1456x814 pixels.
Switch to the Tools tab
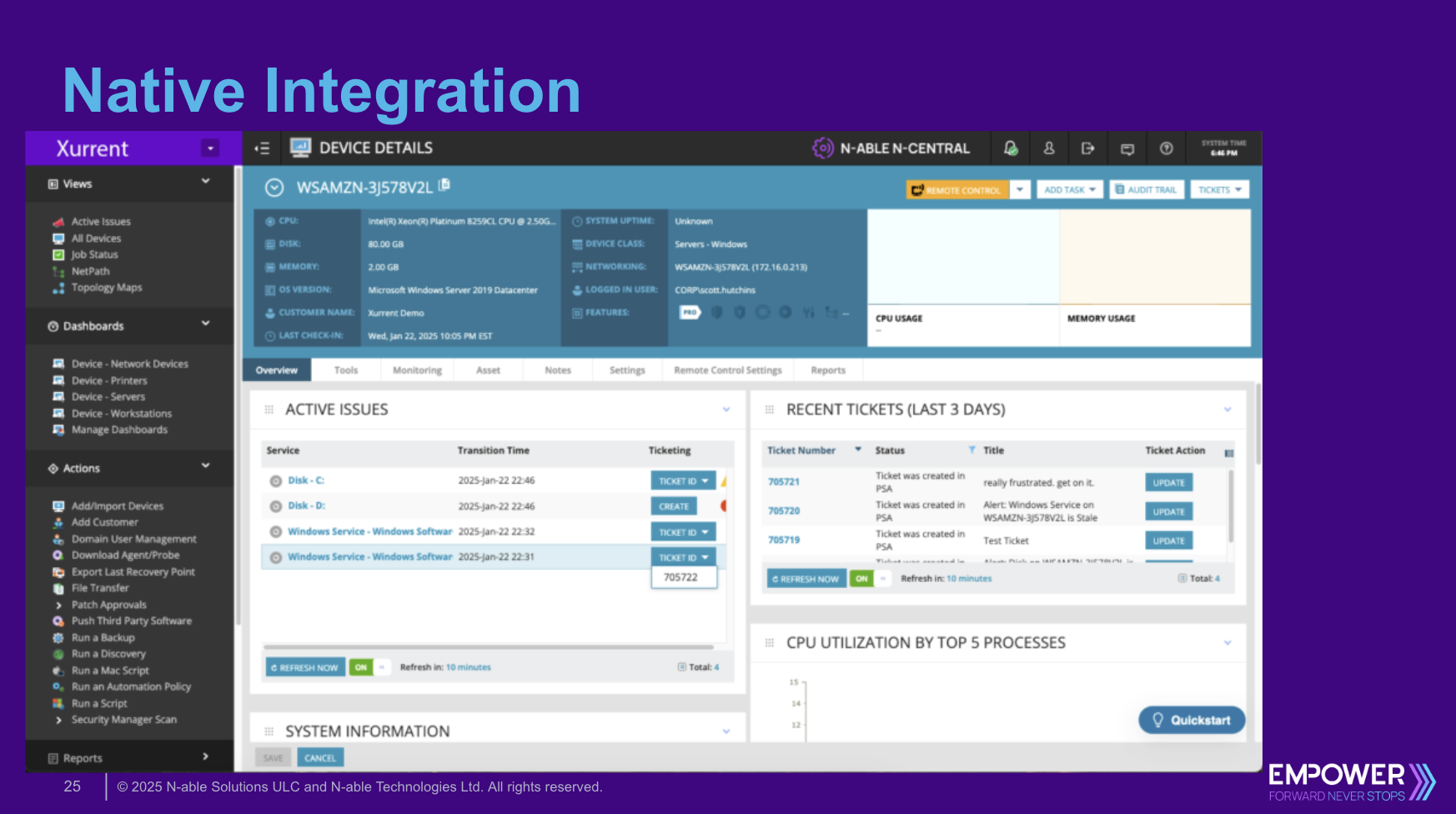click(x=346, y=370)
